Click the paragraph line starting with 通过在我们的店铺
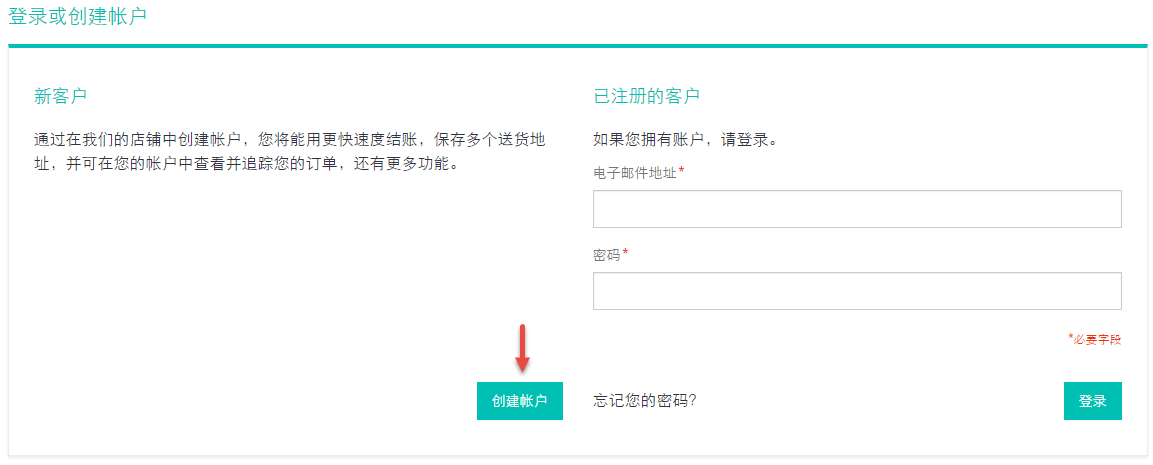Screen dimensions: 1153x465 [295, 139]
